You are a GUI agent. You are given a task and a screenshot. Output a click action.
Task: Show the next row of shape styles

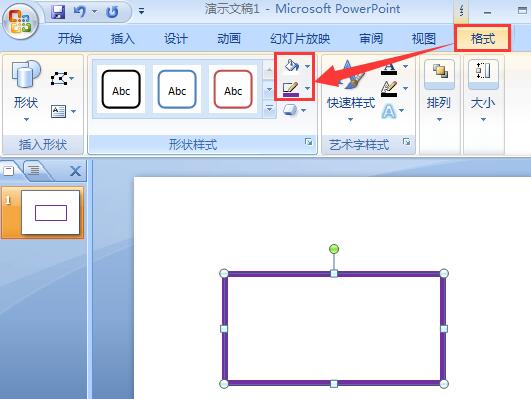[x=269, y=90]
